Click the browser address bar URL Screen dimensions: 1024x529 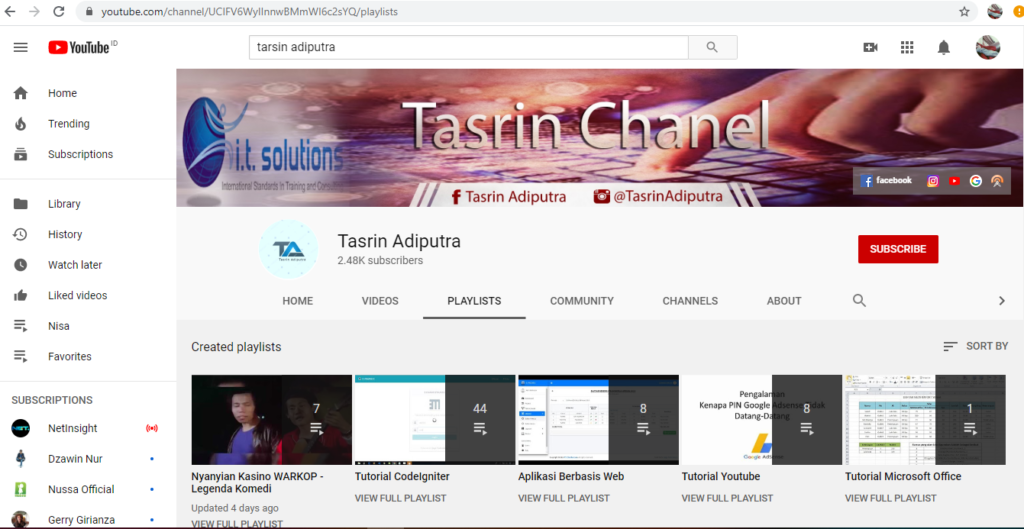(249, 12)
